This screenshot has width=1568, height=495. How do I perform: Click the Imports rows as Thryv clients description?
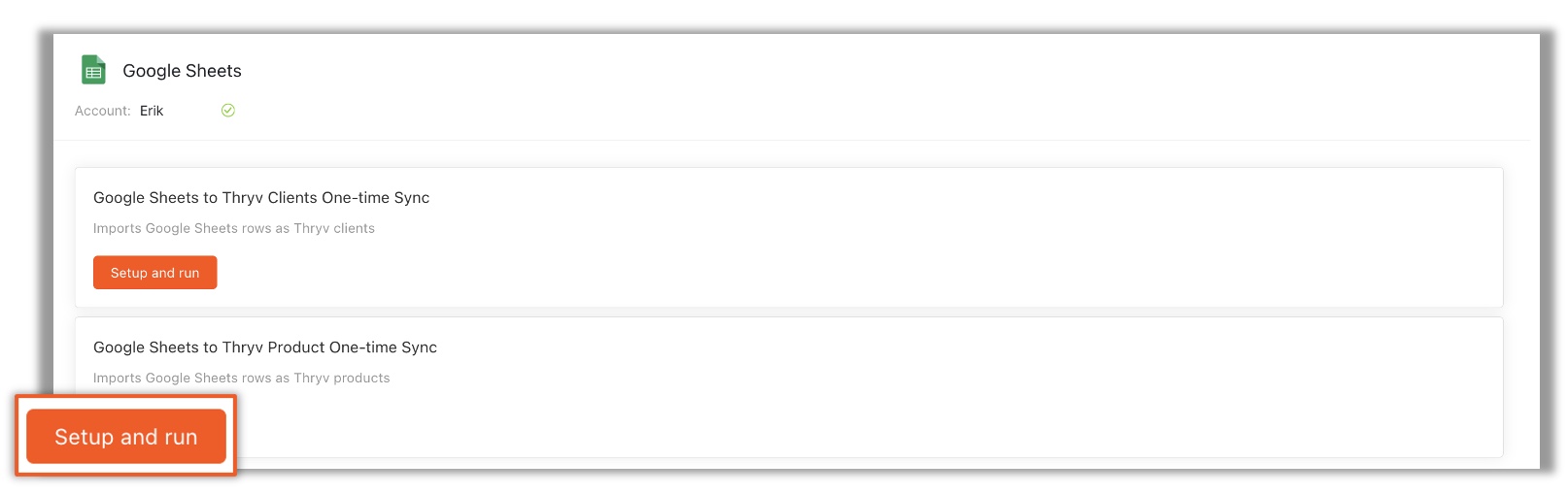click(x=234, y=228)
